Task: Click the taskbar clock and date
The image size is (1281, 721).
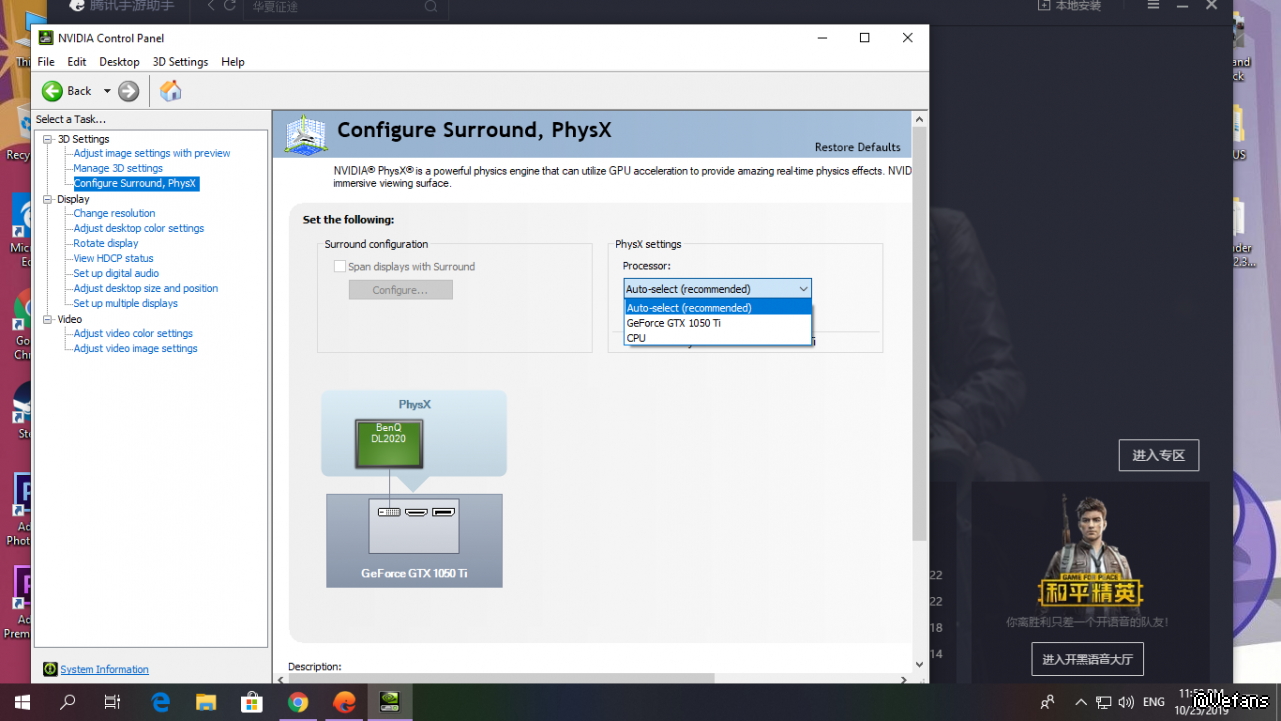Action: [x=1202, y=702]
